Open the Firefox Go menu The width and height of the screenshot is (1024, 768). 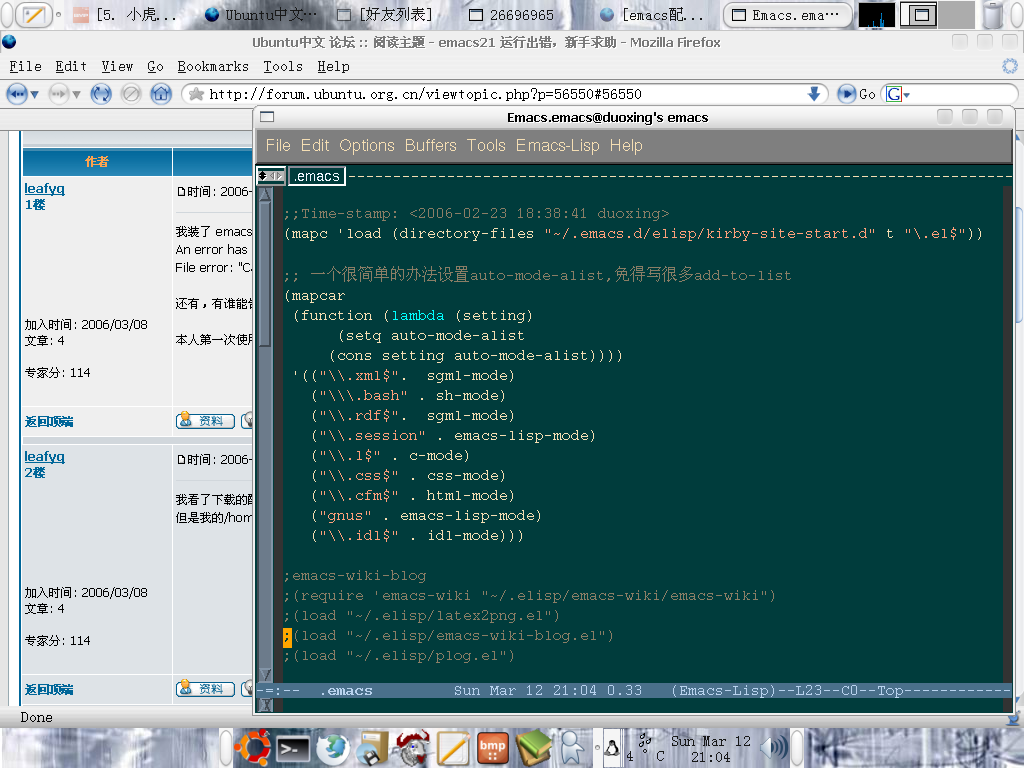point(155,66)
